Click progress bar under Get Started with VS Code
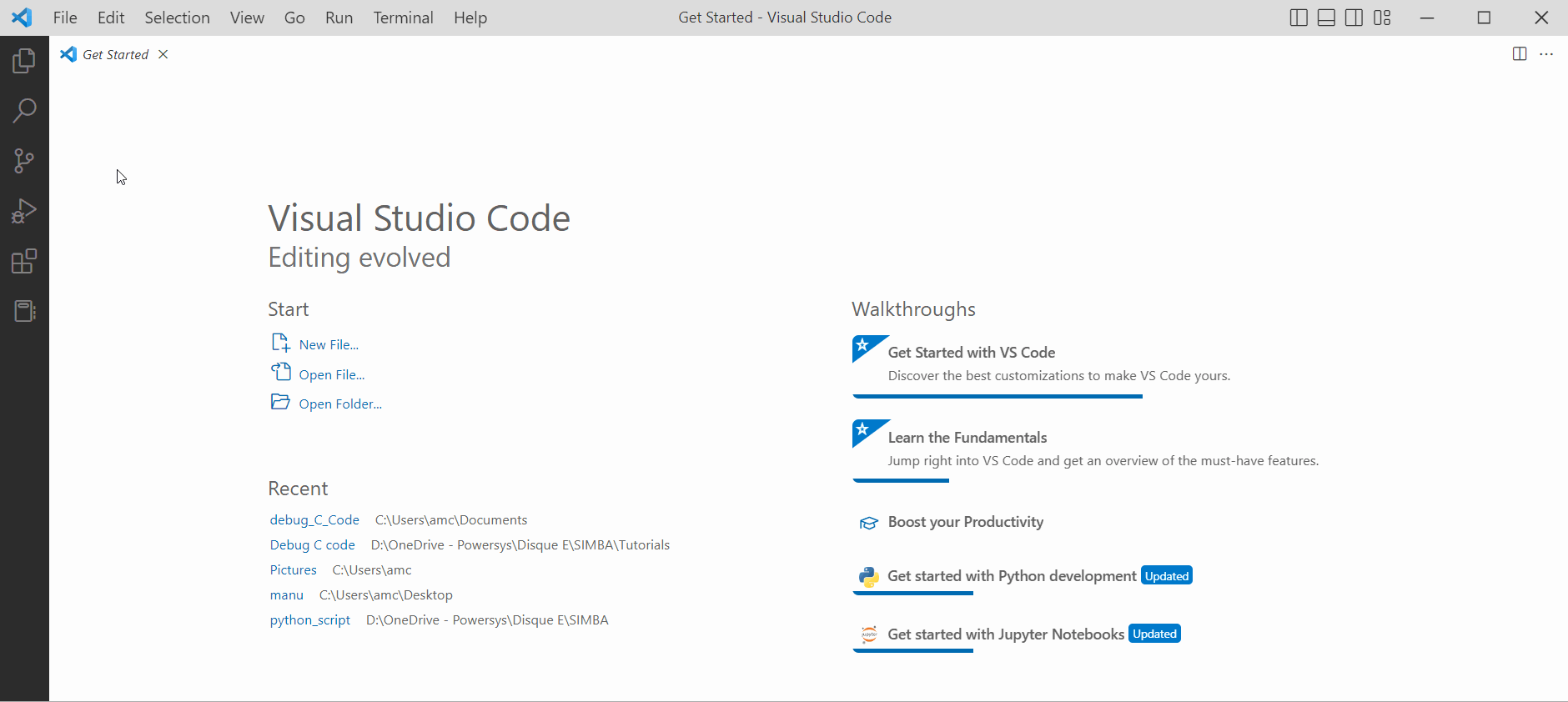The image size is (1568, 702). (x=998, y=397)
